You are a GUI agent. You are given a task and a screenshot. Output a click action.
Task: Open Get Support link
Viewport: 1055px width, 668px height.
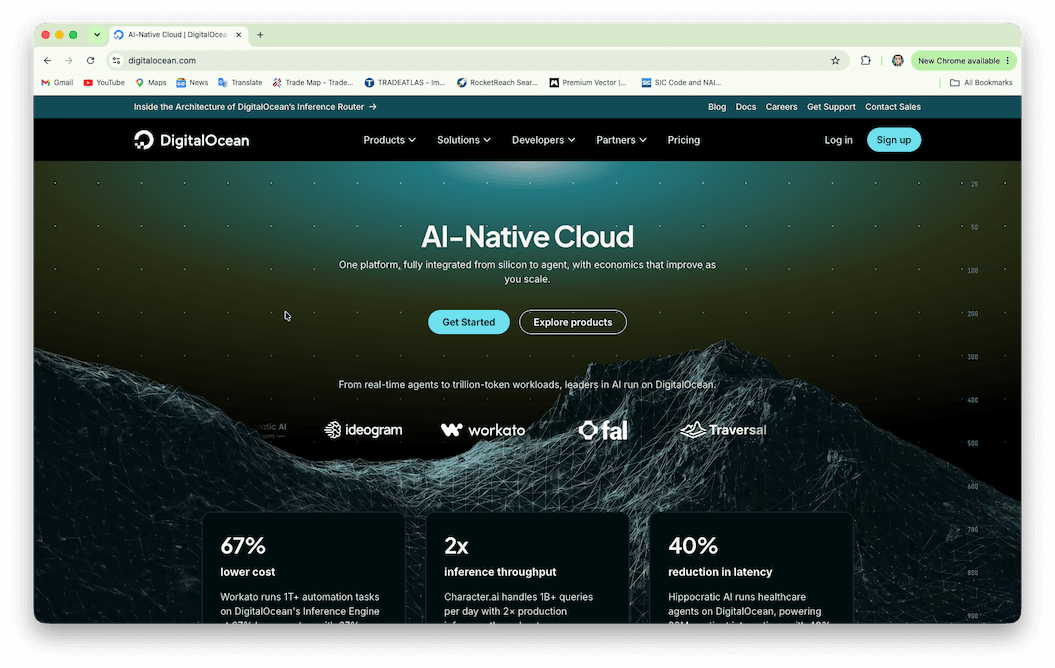[x=831, y=107]
